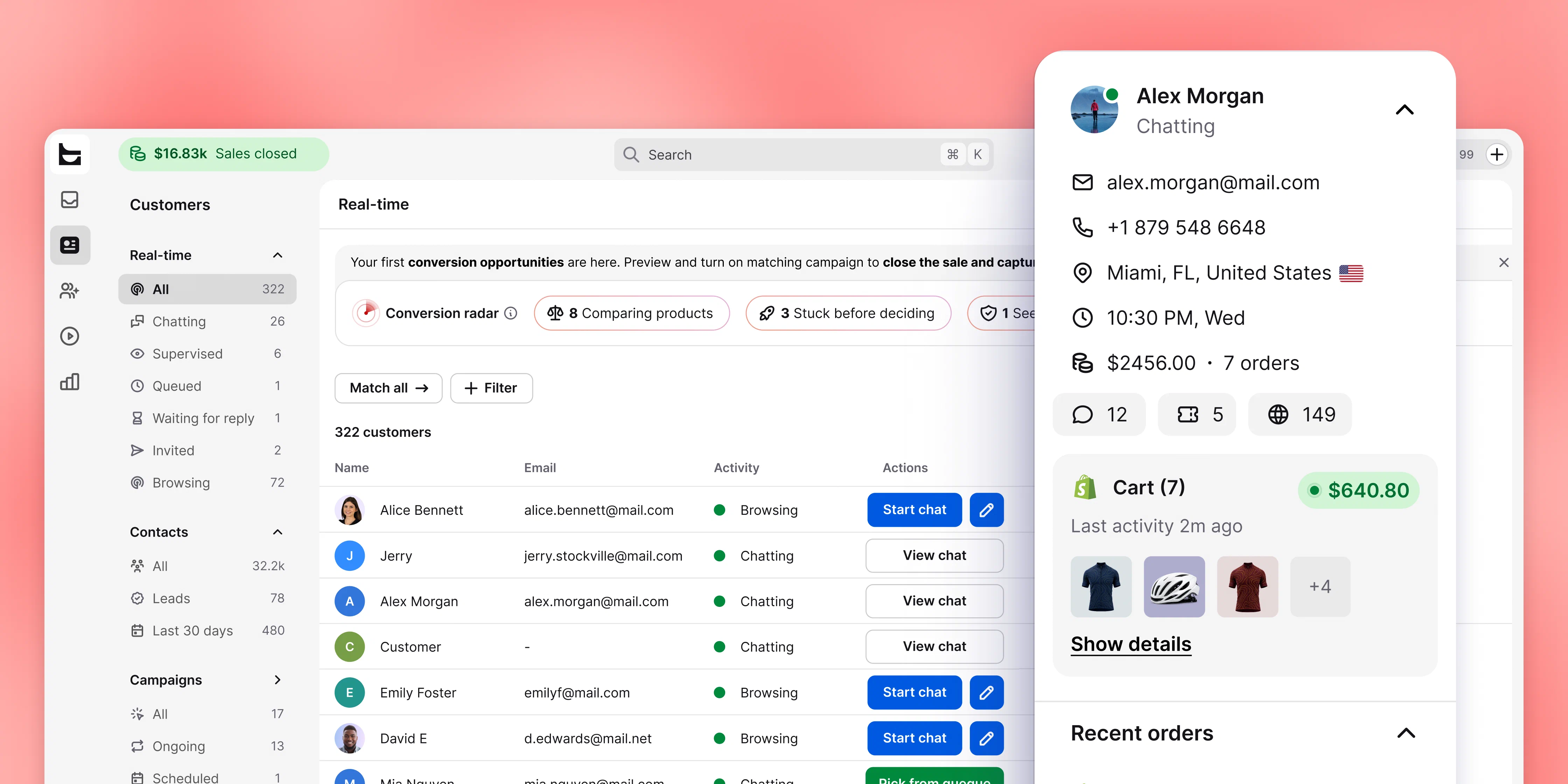Open the play-circle automation icon in rail
The height and width of the screenshot is (784, 1568).
pos(69,336)
